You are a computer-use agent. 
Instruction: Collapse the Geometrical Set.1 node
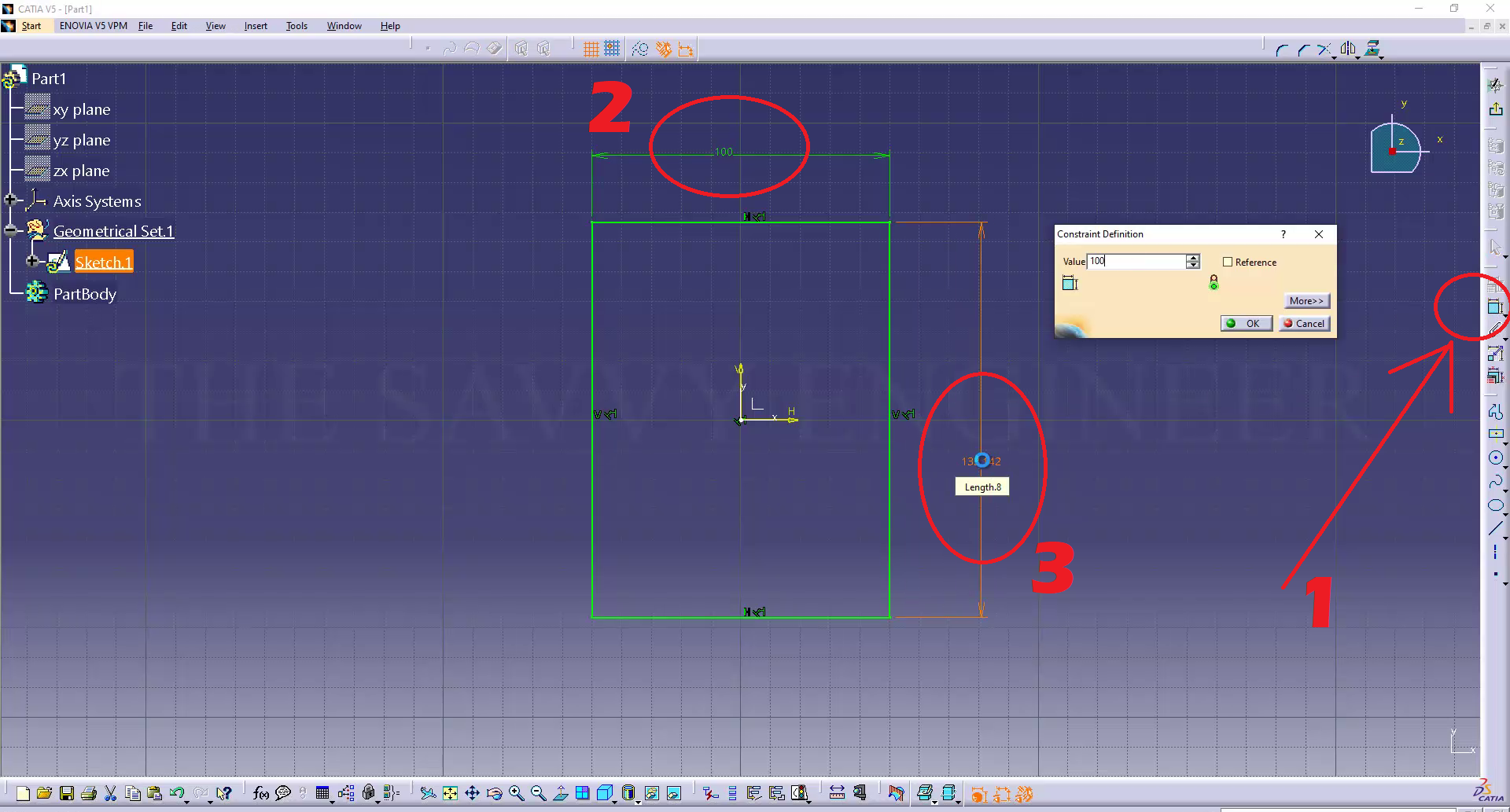(x=10, y=230)
